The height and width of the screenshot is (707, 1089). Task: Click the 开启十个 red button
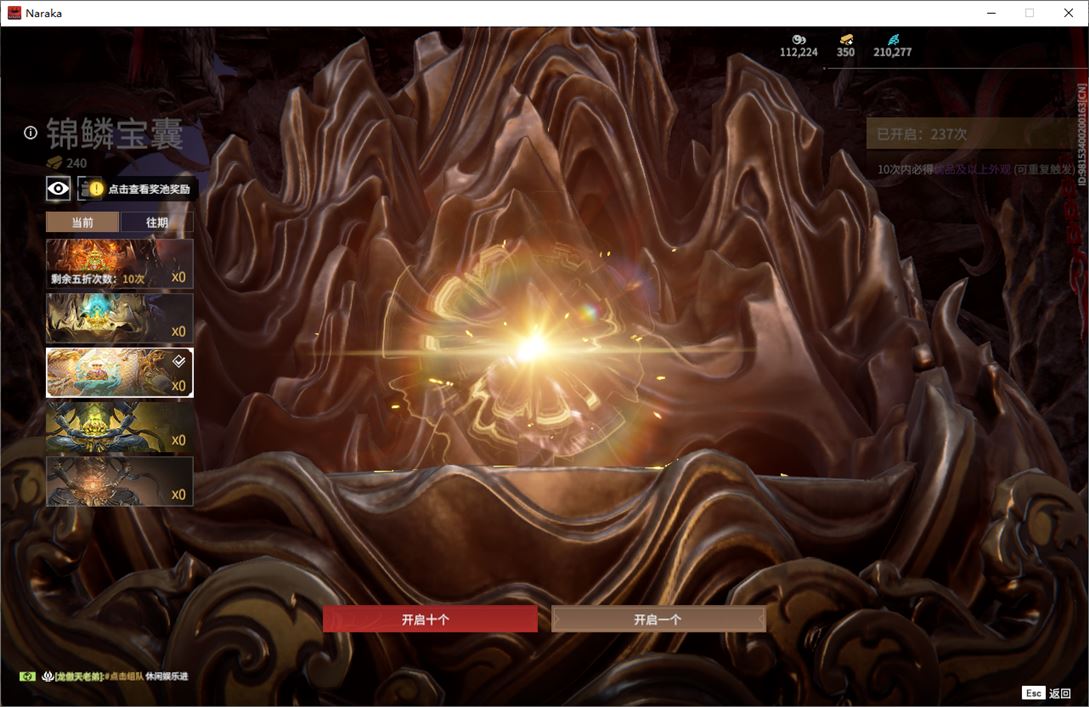[x=430, y=619]
